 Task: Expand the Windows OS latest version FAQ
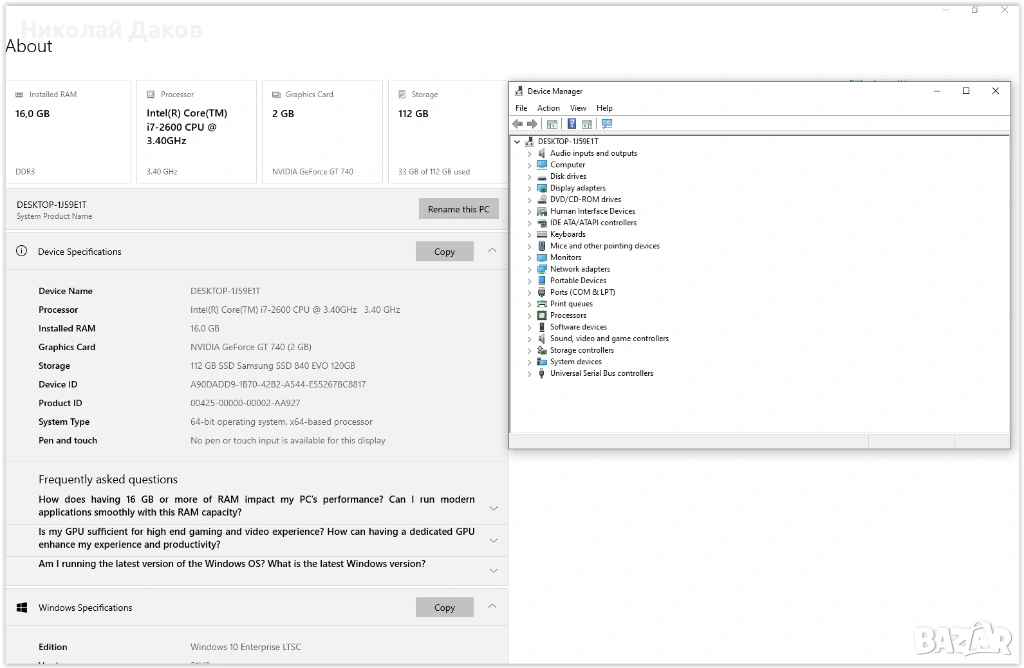tap(492, 570)
